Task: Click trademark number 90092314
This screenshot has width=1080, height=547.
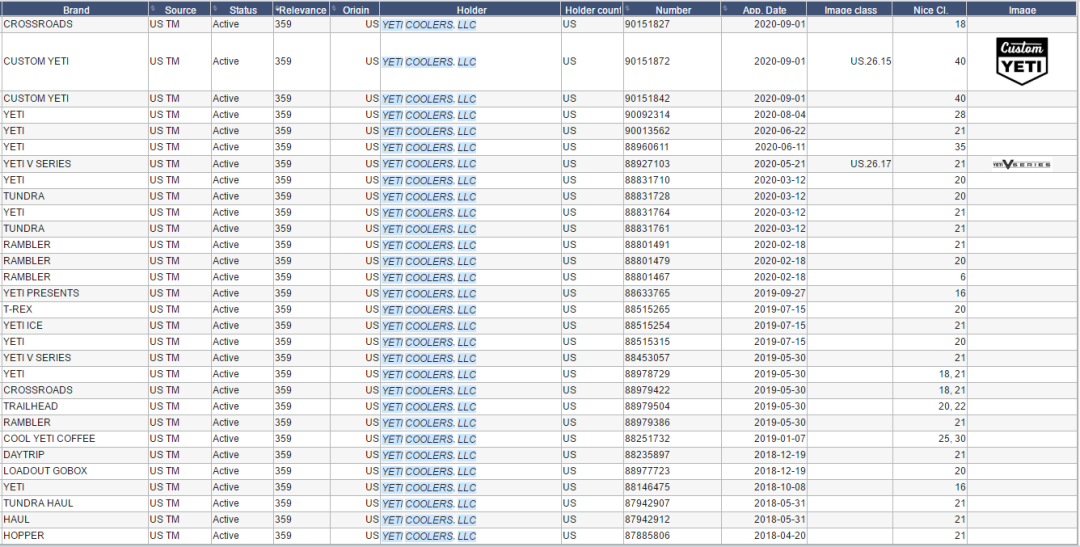Action: [x=647, y=115]
